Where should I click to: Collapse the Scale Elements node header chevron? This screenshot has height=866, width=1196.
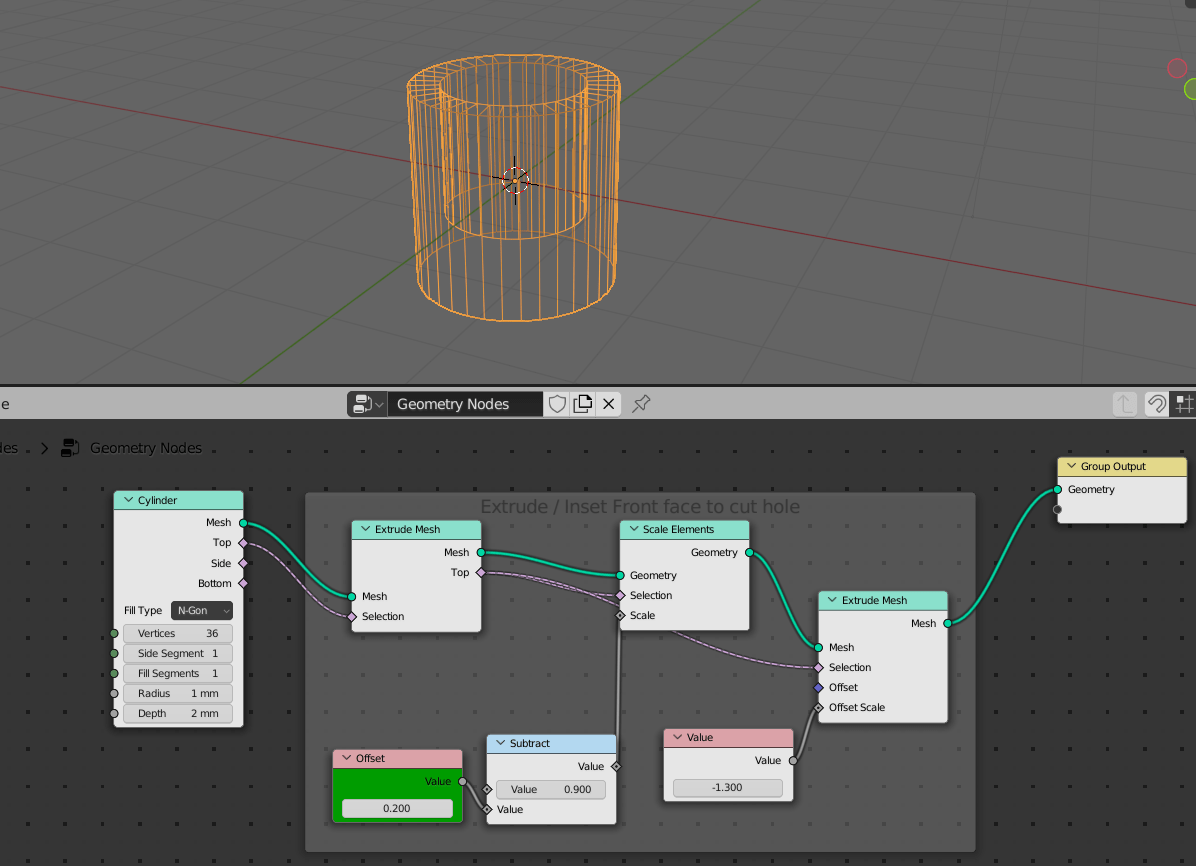[630, 528]
